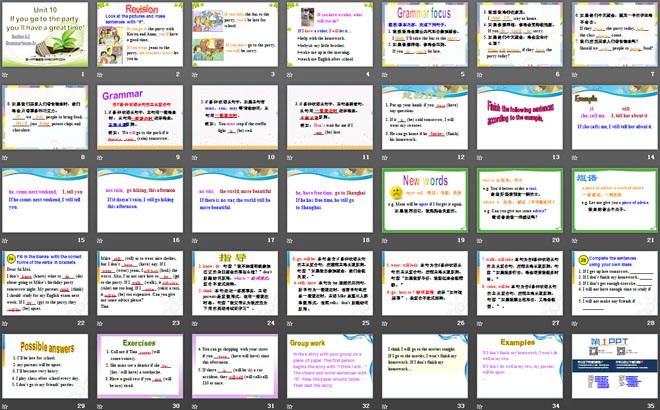Click the animation star icon under slide 9
This screenshot has height=410, width=660.
pos(100,157)
